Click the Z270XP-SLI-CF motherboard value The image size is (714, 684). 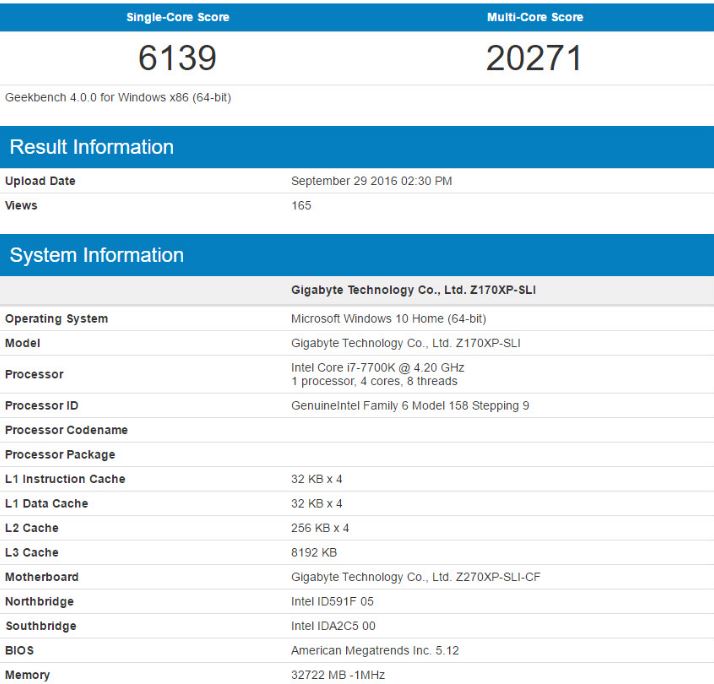point(415,577)
